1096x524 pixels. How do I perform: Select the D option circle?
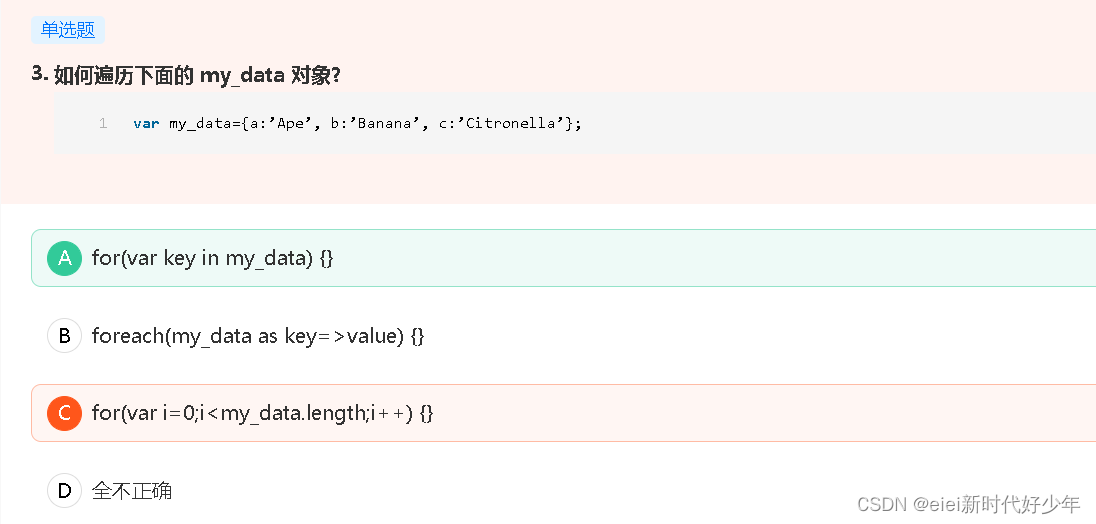click(64, 490)
